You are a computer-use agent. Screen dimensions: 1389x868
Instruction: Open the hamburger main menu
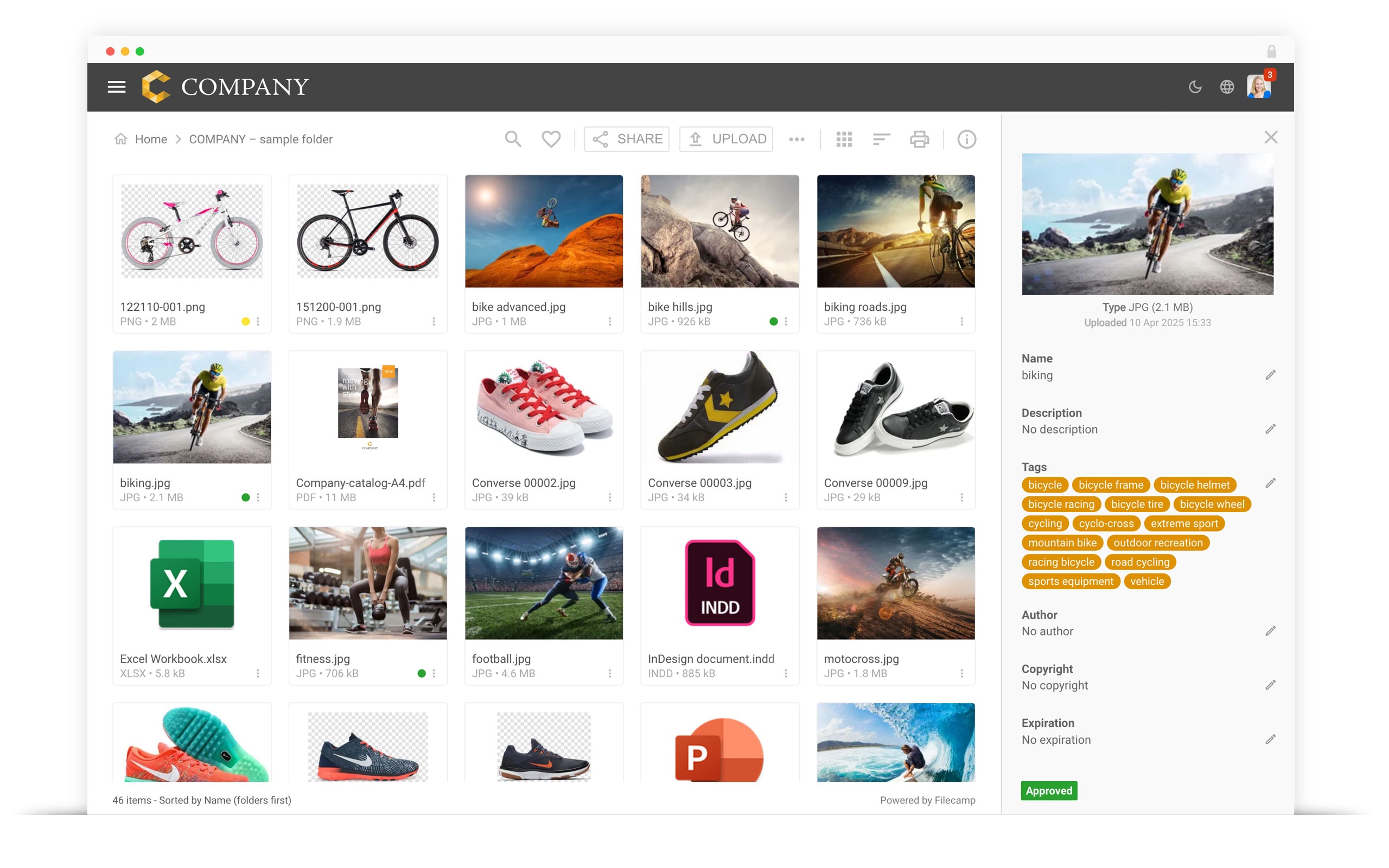[117, 87]
